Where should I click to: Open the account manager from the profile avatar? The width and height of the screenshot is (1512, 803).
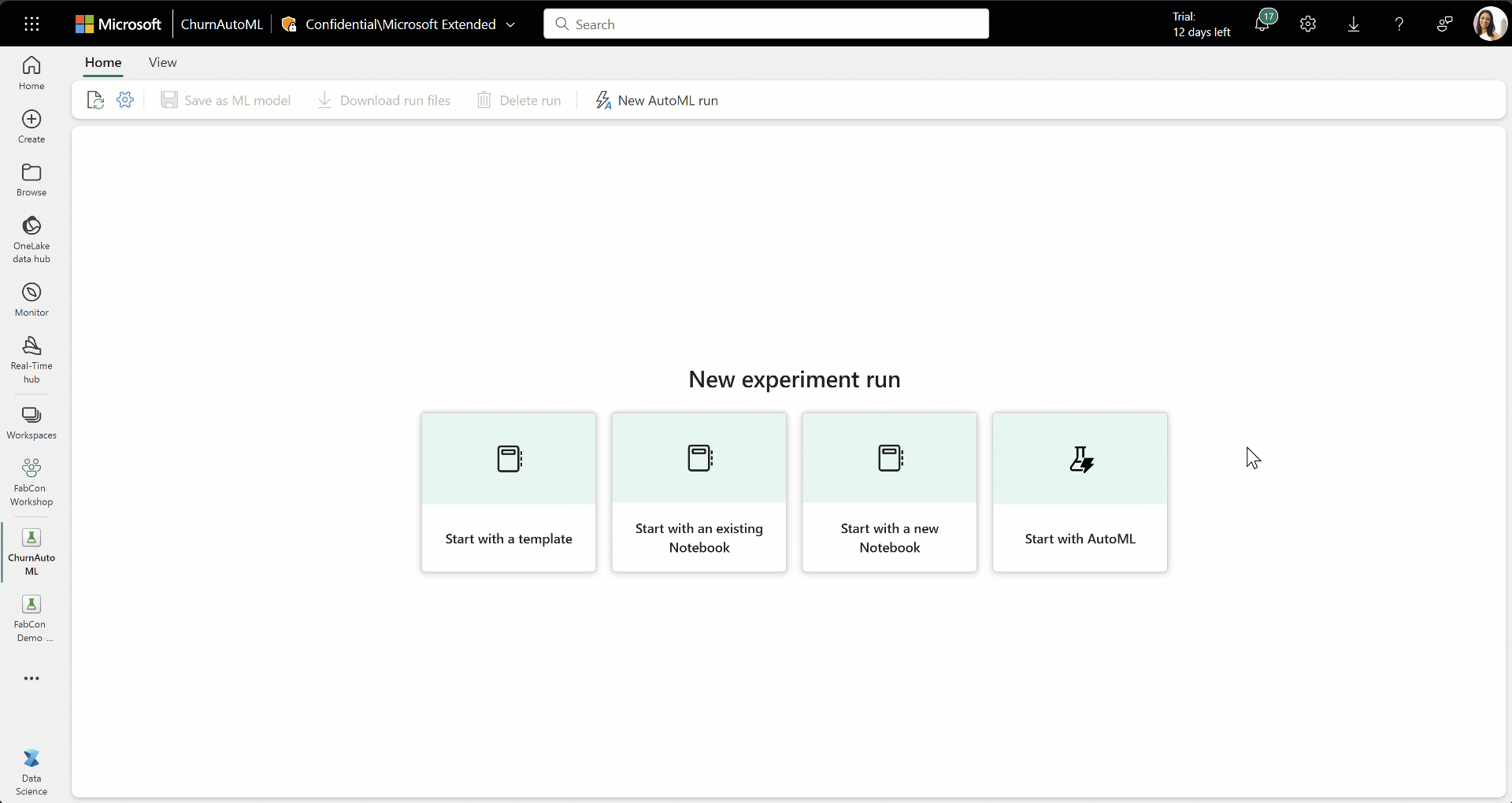(x=1491, y=24)
